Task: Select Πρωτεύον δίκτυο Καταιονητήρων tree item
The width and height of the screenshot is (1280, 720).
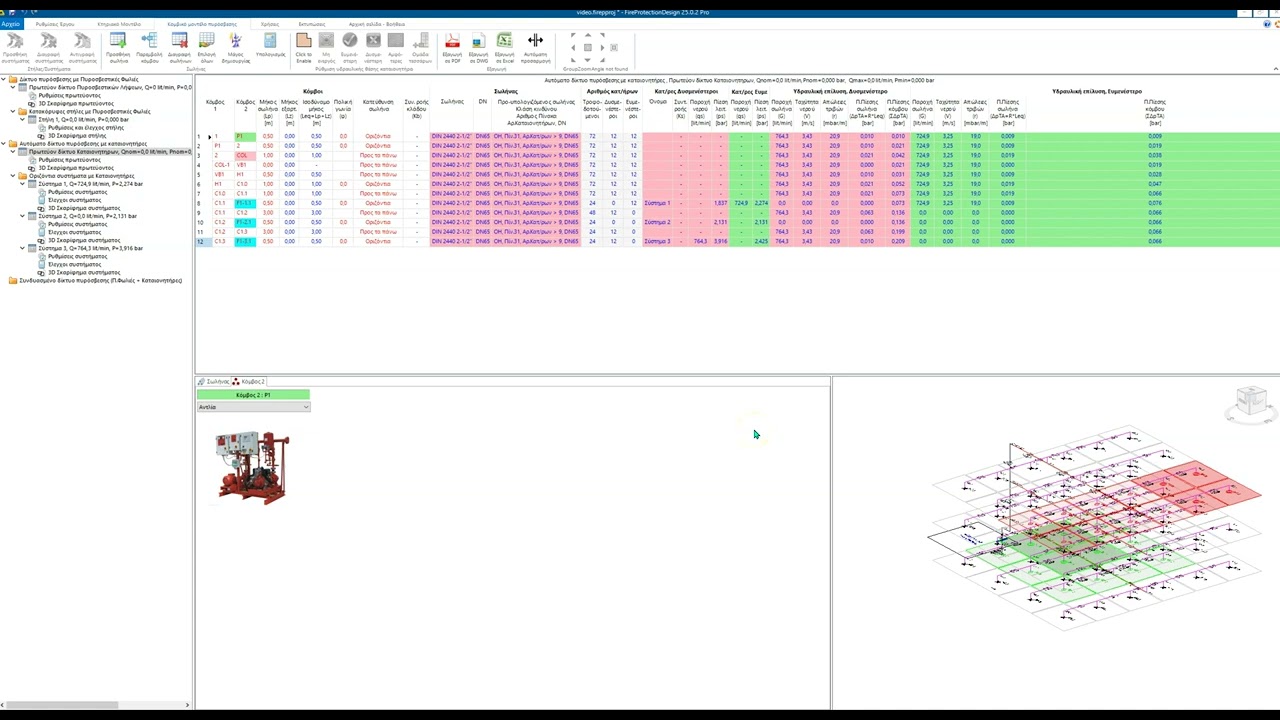Action: (x=110, y=152)
